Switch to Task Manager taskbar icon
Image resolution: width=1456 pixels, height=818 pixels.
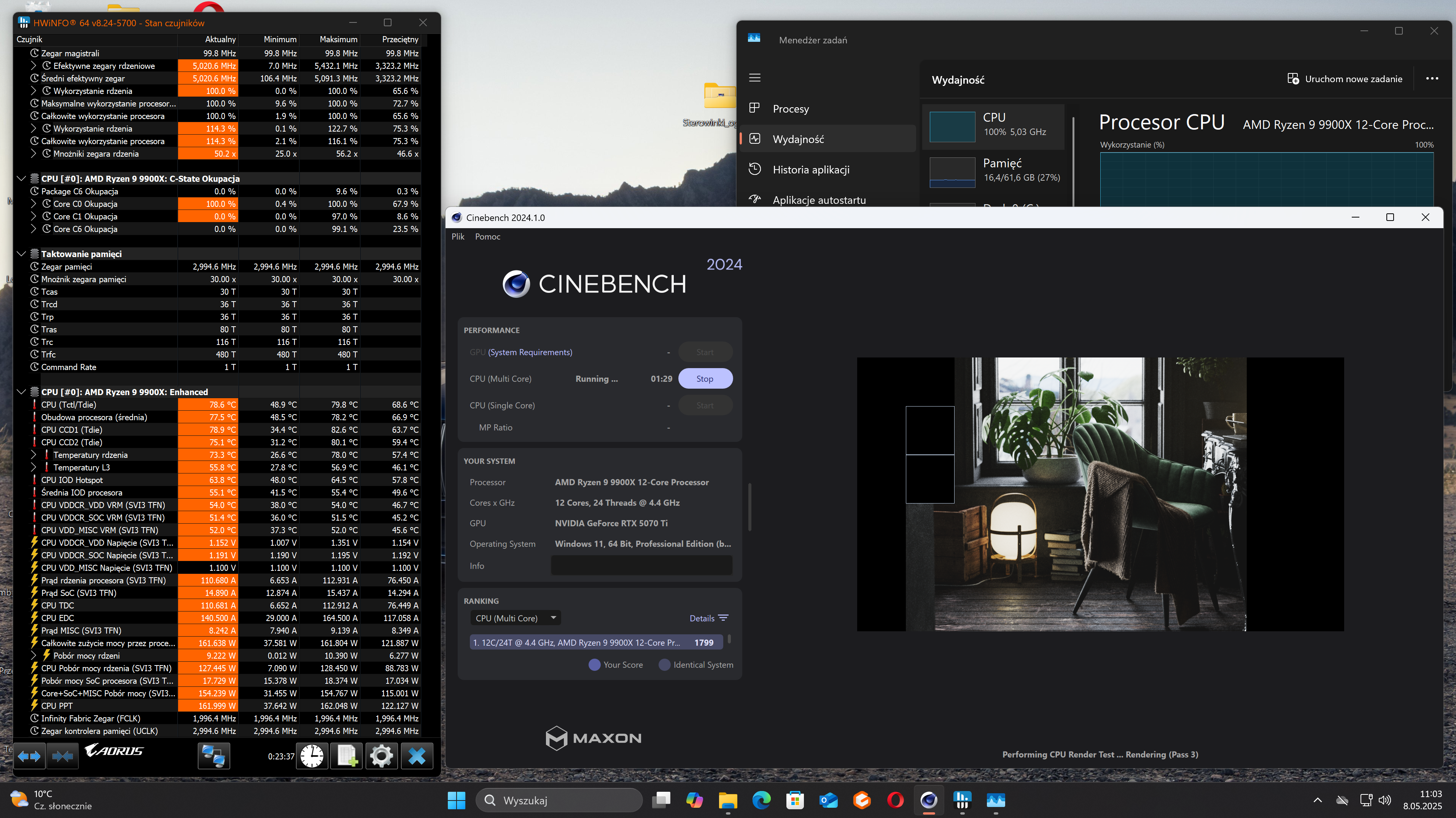tap(996, 800)
